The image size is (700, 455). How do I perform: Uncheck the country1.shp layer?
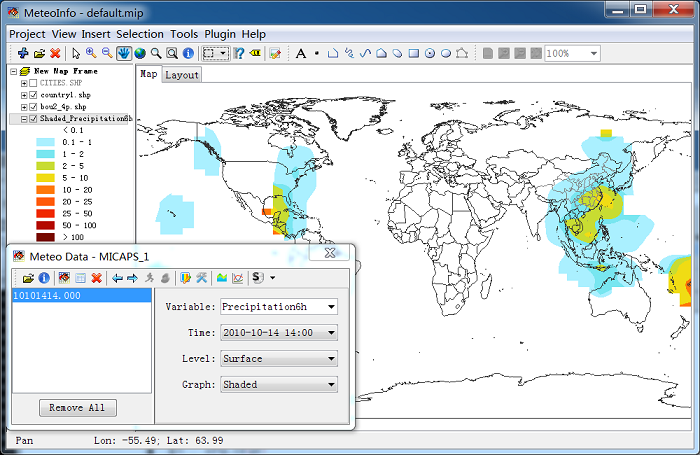[33, 95]
